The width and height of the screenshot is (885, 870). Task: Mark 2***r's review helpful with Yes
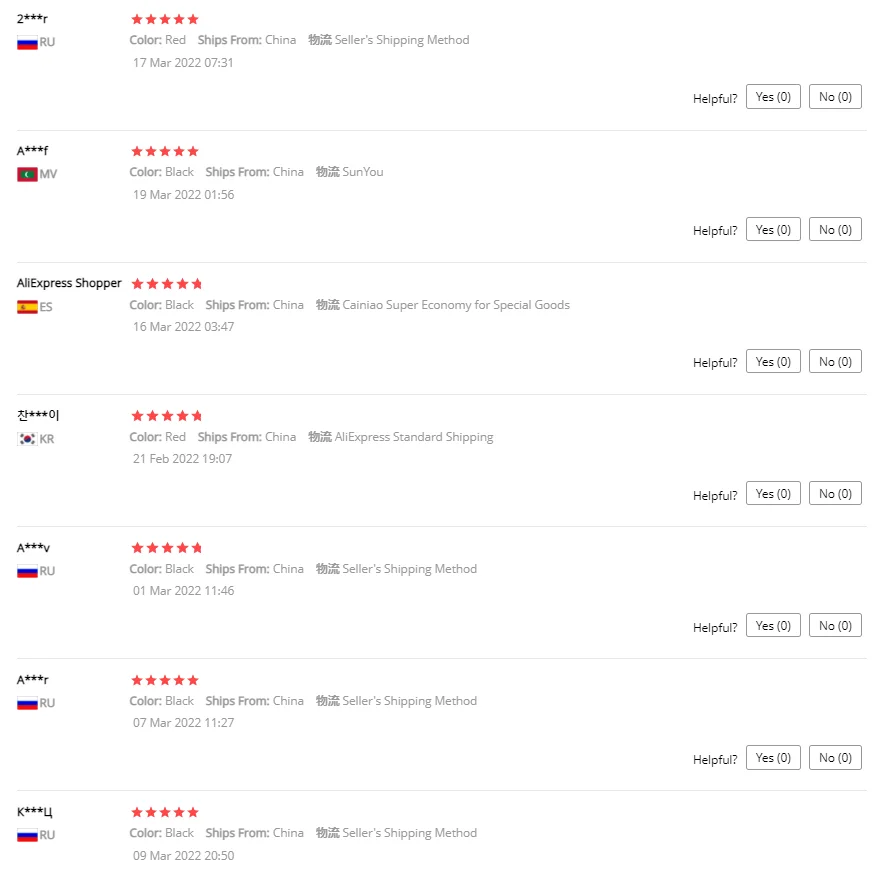[773, 97]
